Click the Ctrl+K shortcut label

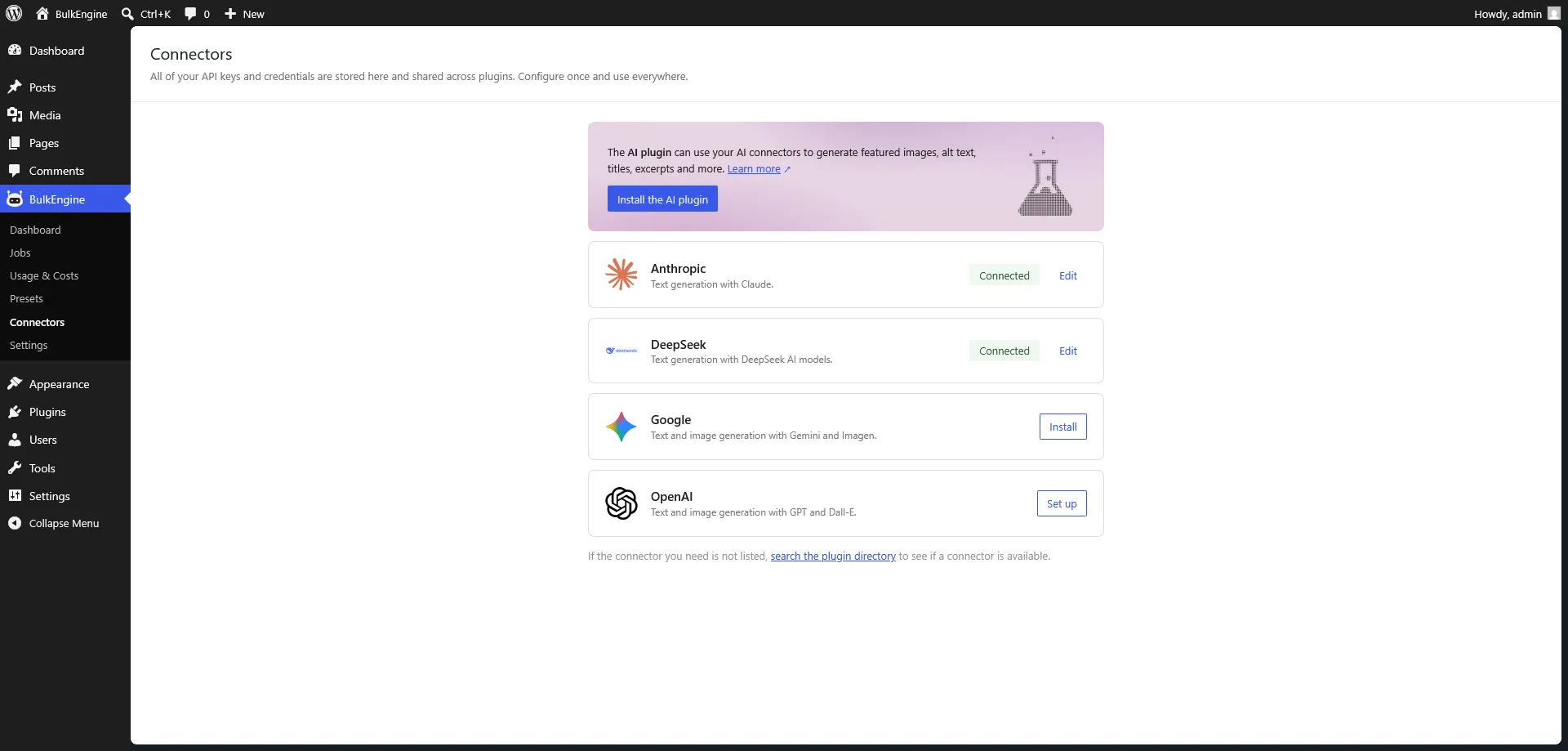(155, 14)
